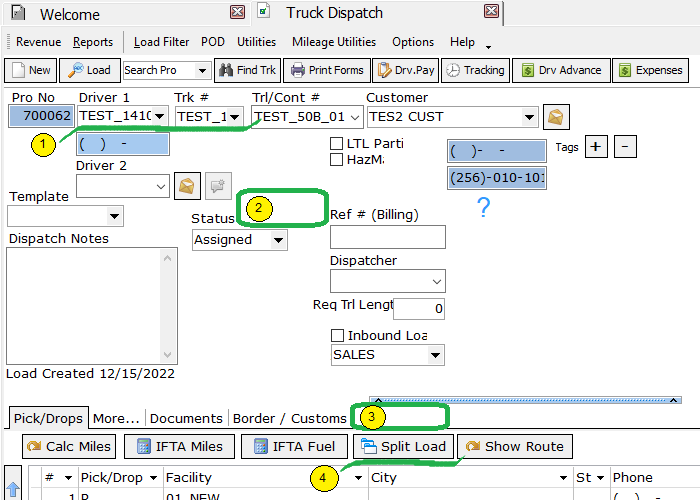
Task: Click the Expenses toolbar button
Action: (x=649, y=70)
